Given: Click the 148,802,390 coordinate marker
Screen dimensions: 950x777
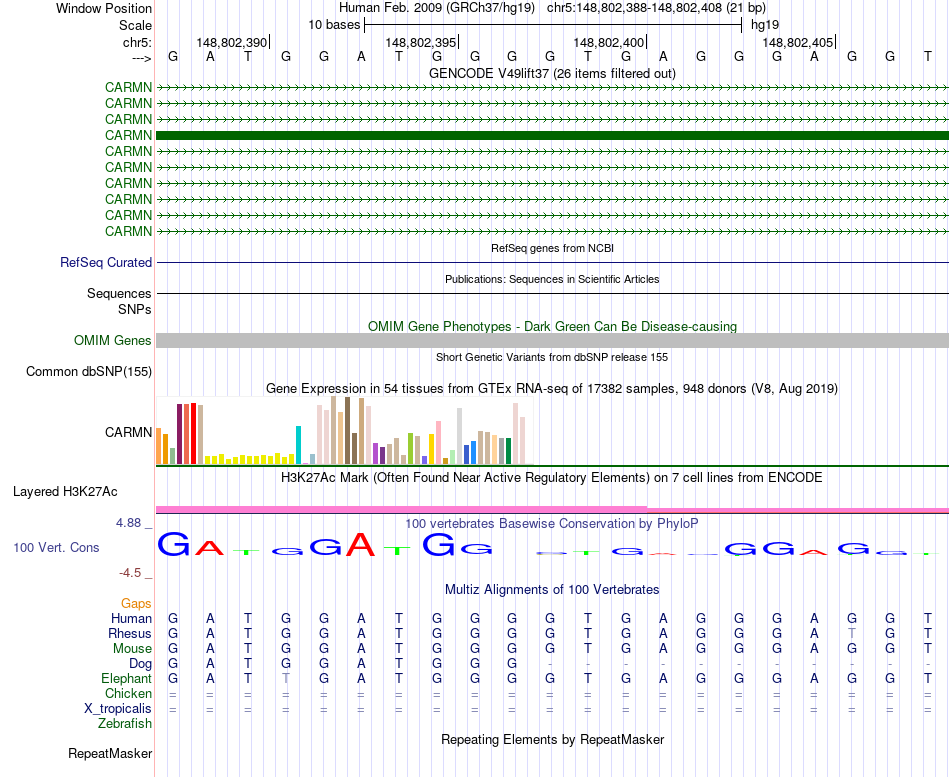Looking at the screenshot, I should (x=231, y=42).
